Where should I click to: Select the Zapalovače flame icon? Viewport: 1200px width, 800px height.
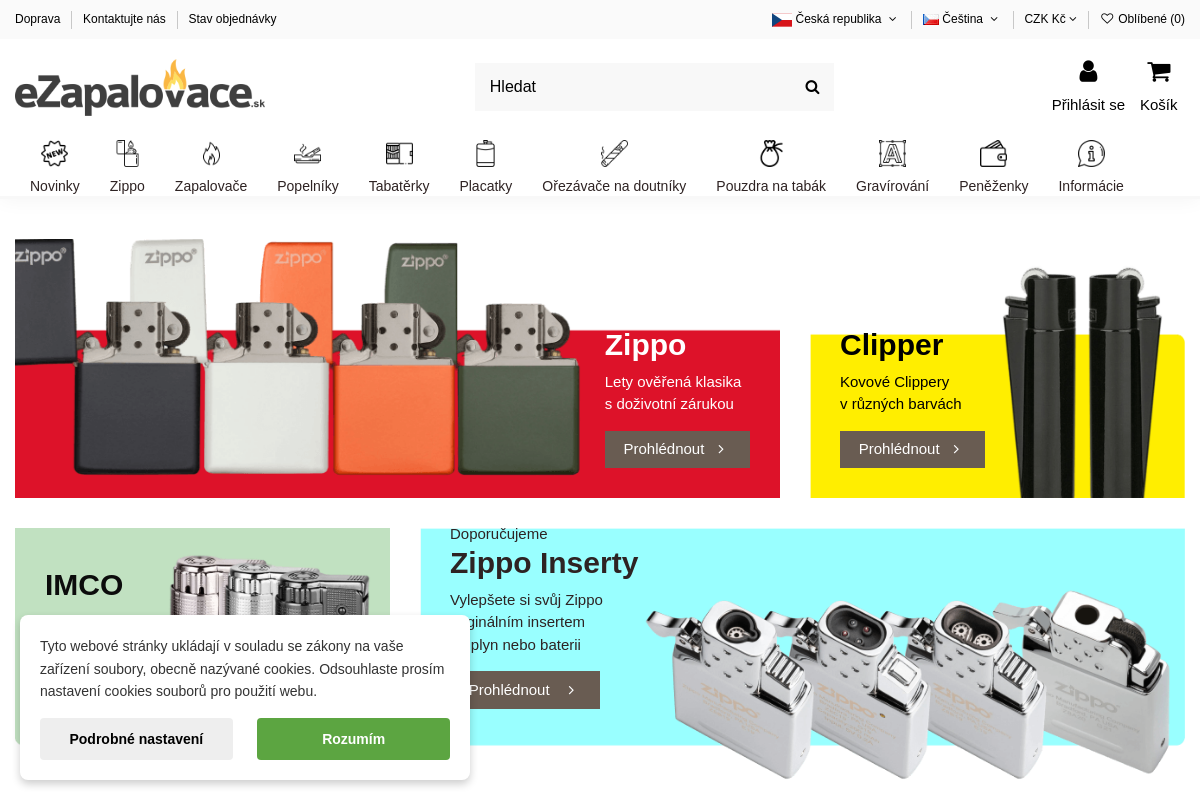point(211,154)
